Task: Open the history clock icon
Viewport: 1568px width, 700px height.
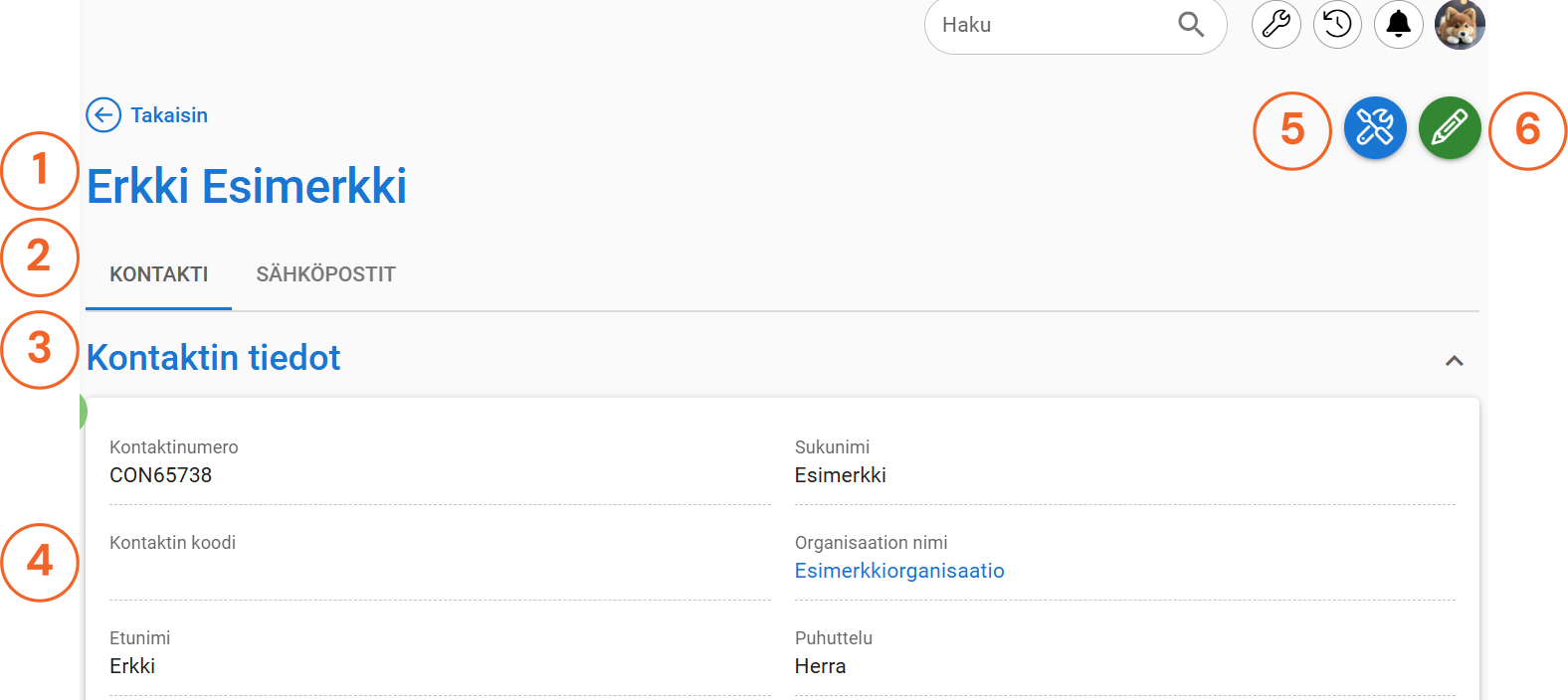Action: tap(1337, 24)
